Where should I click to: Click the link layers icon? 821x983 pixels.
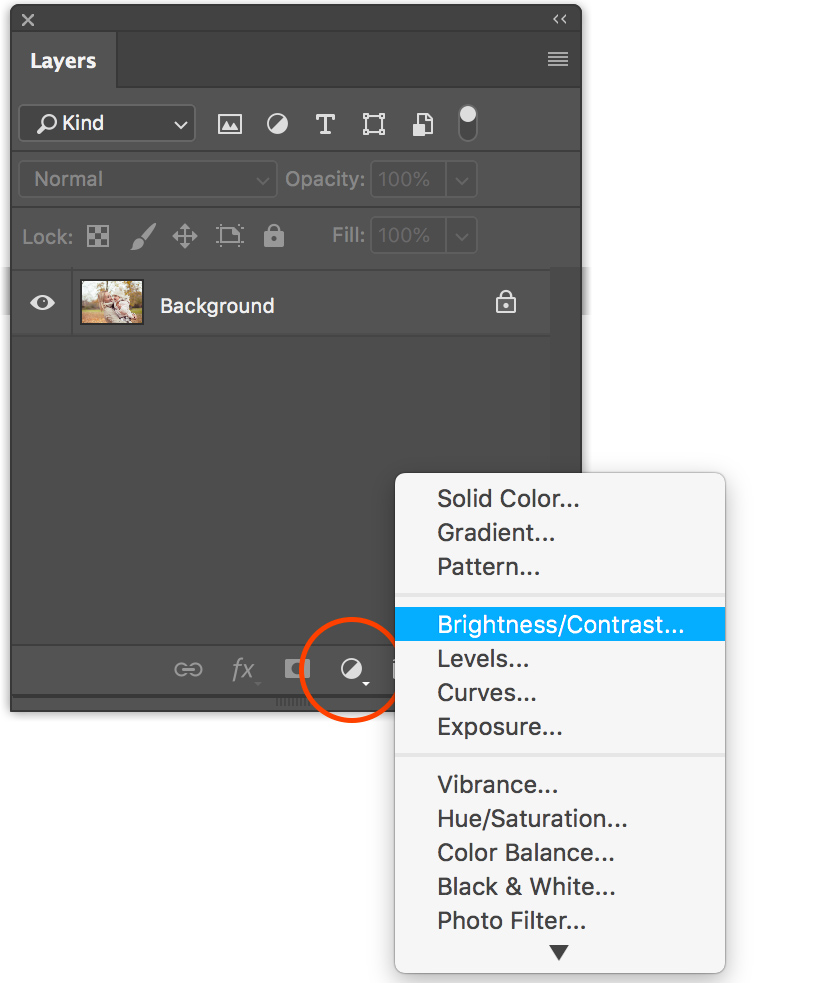188,670
